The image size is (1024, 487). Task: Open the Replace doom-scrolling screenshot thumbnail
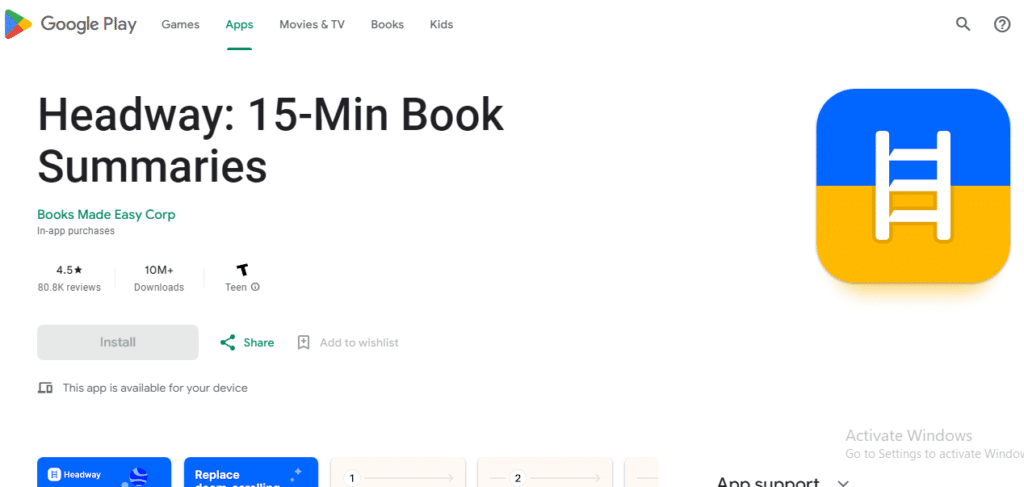click(x=251, y=472)
